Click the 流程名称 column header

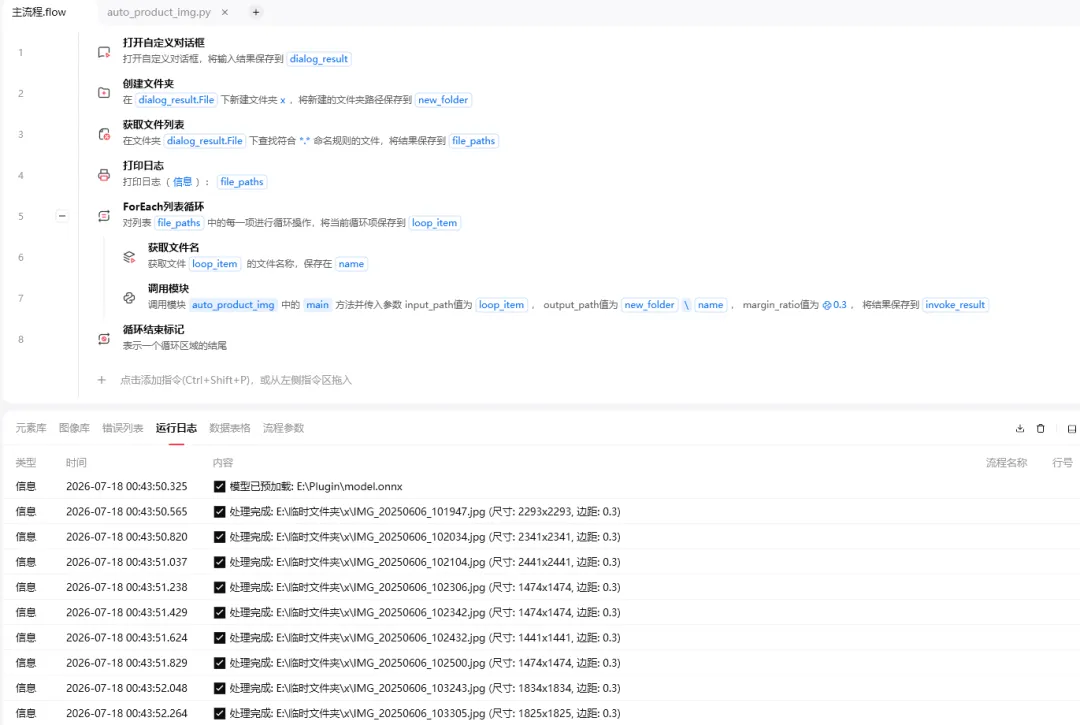[1006, 463]
